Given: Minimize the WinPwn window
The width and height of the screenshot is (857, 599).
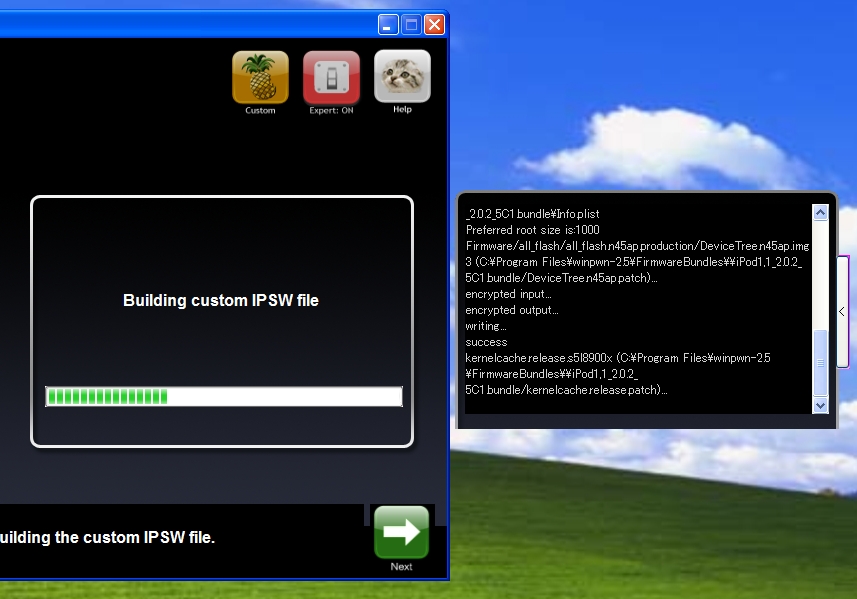Looking at the screenshot, I should point(388,25).
